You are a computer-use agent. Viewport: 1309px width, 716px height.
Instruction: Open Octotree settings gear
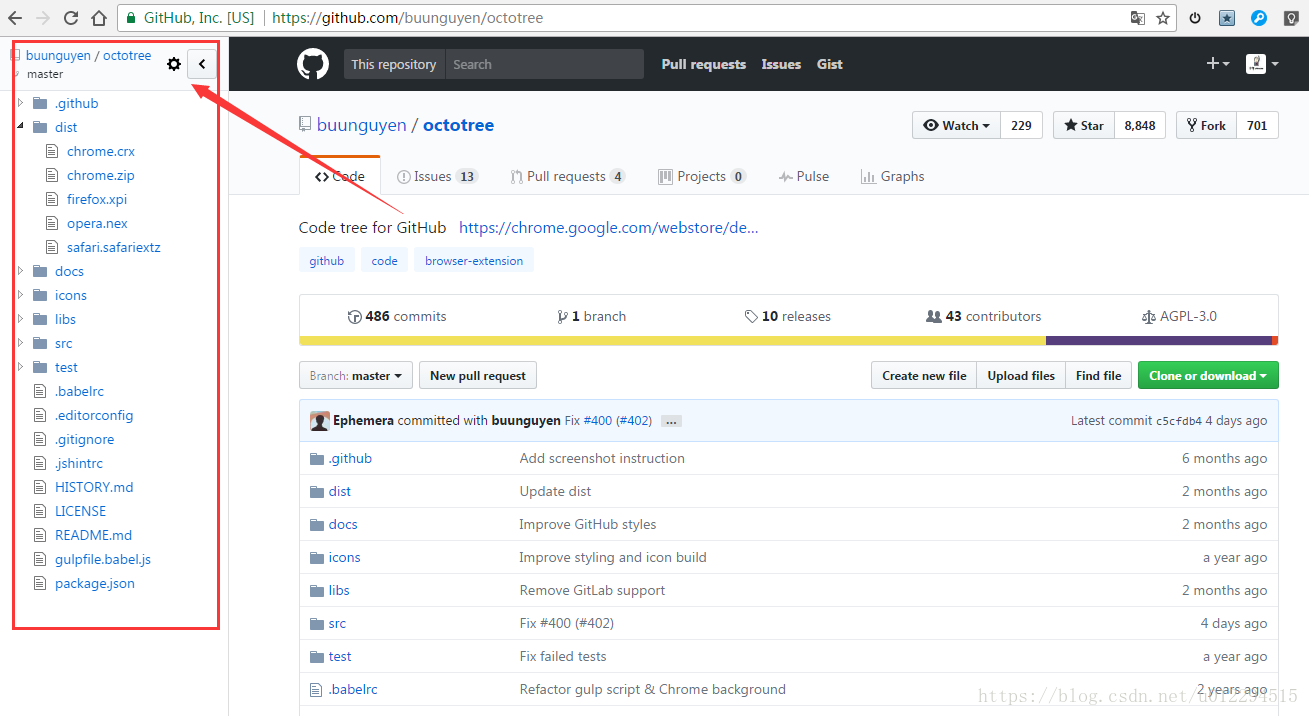174,64
